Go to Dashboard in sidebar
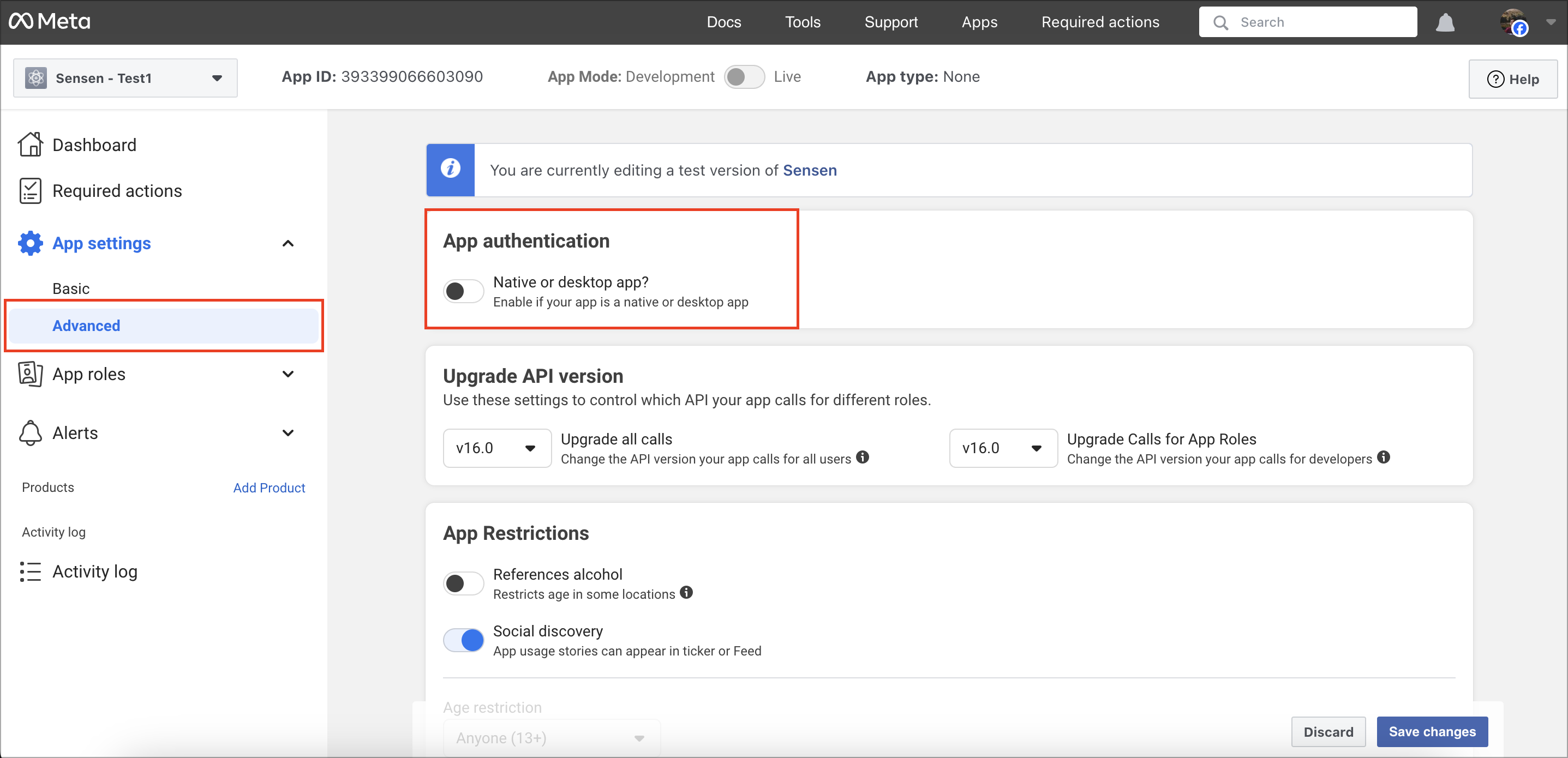1568x758 pixels. tap(94, 145)
